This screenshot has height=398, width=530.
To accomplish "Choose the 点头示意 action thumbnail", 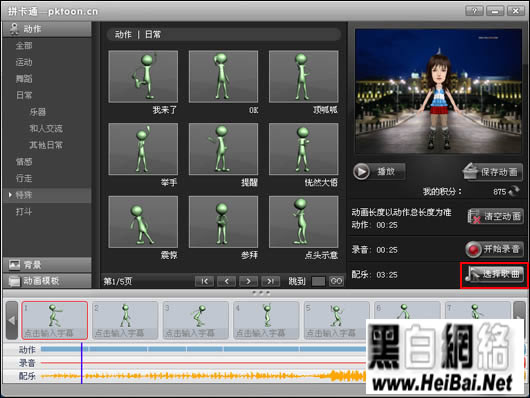I will (x=304, y=222).
